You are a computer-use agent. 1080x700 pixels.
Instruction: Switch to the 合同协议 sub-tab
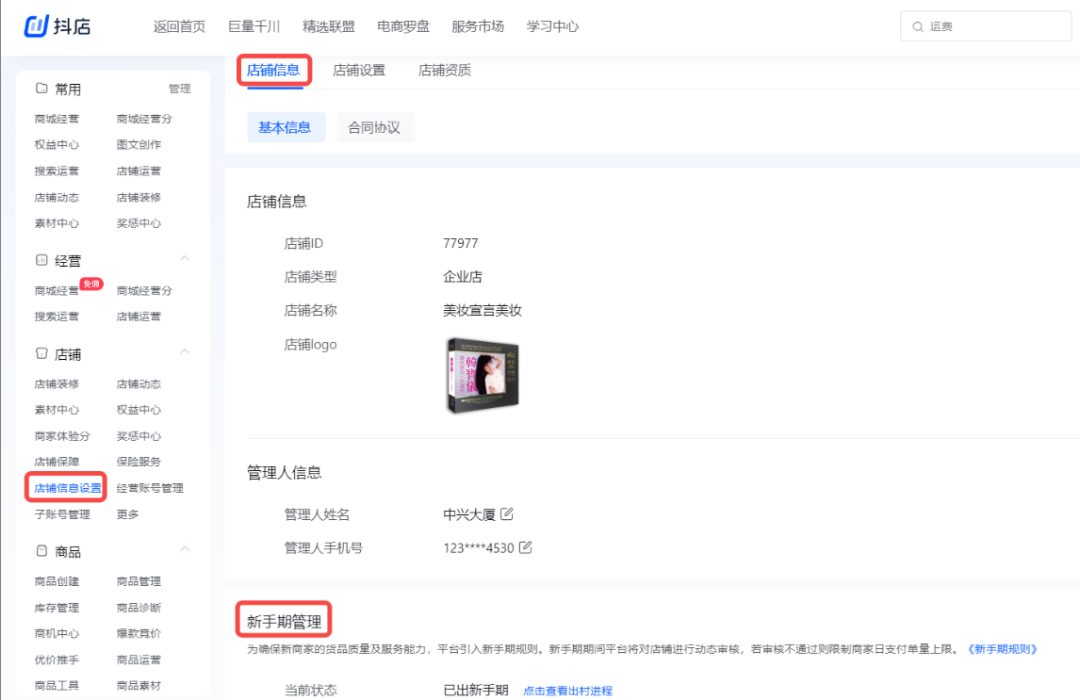coord(375,127)
